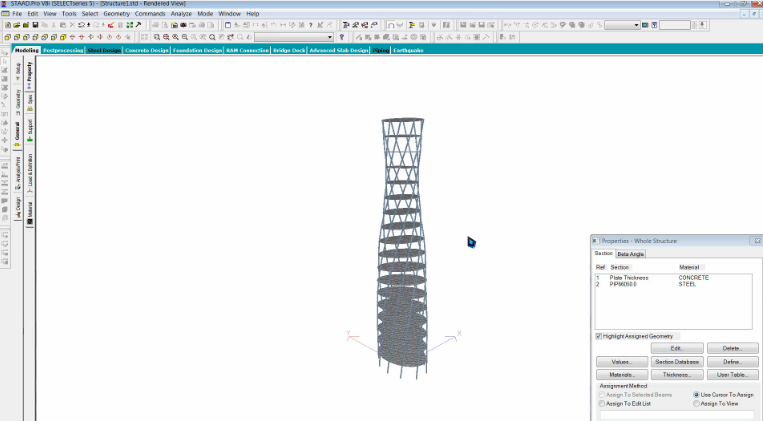Click the second magnifier zoom icon
This screenshot has height=421, width=763.
[166, 37]
